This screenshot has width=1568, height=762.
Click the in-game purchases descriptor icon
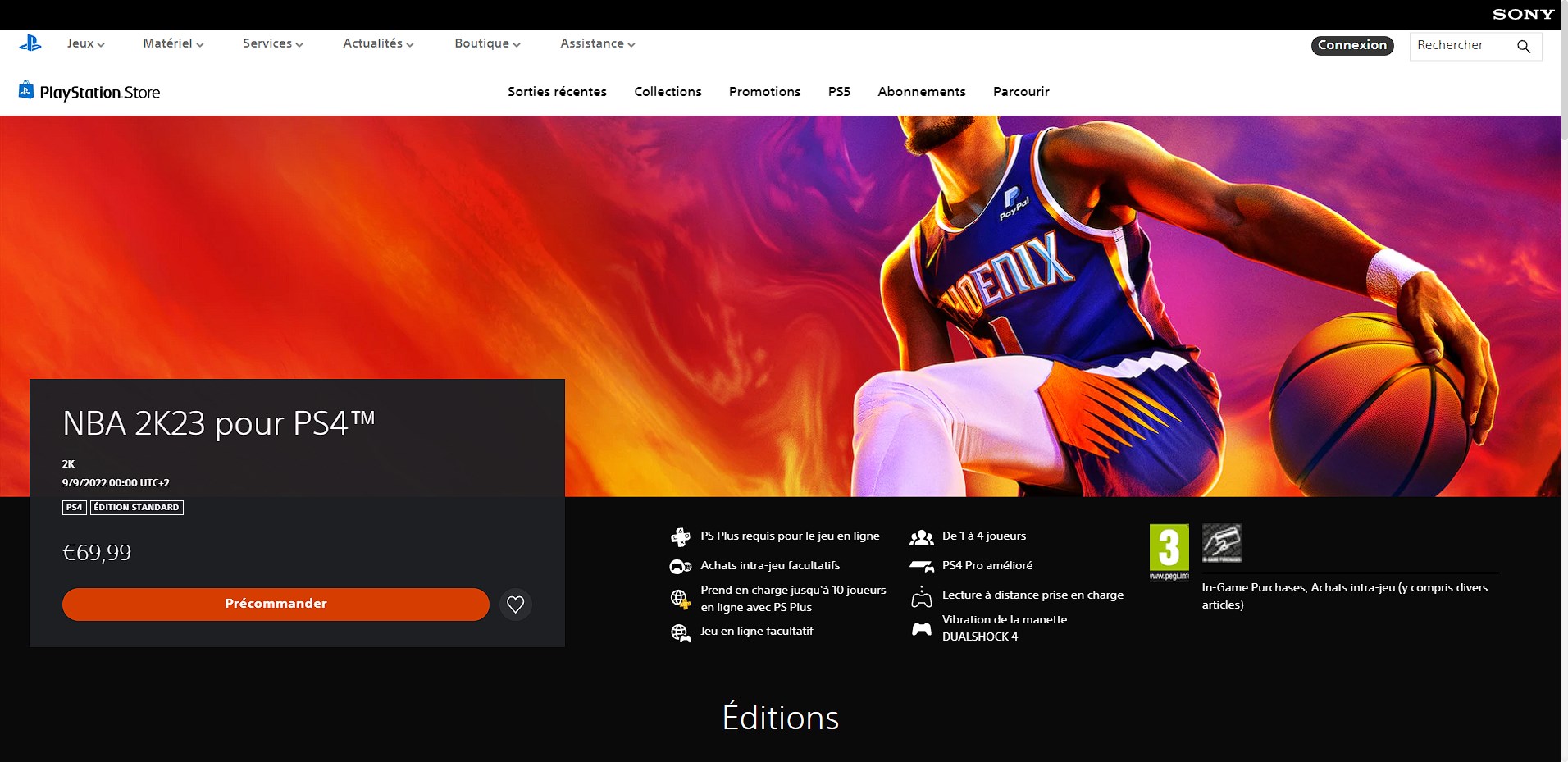pos(1221,543)
